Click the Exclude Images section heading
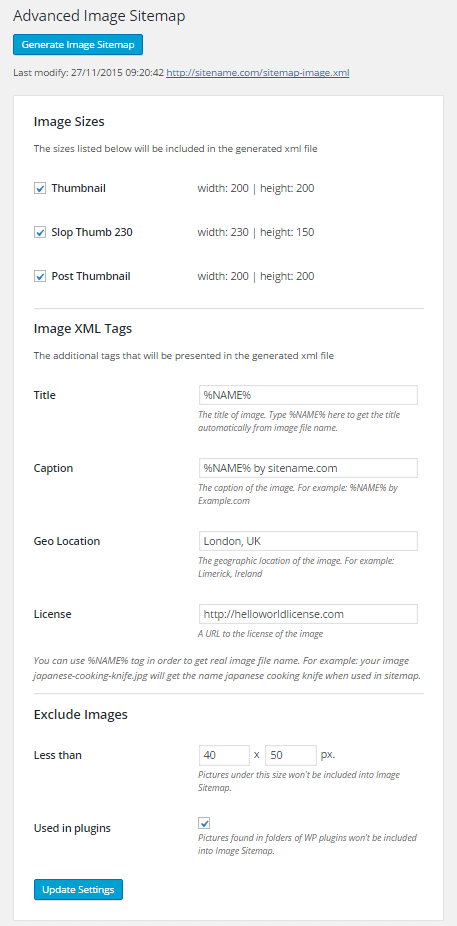Viewport: 457px width, 926px height. pos(81,715)
